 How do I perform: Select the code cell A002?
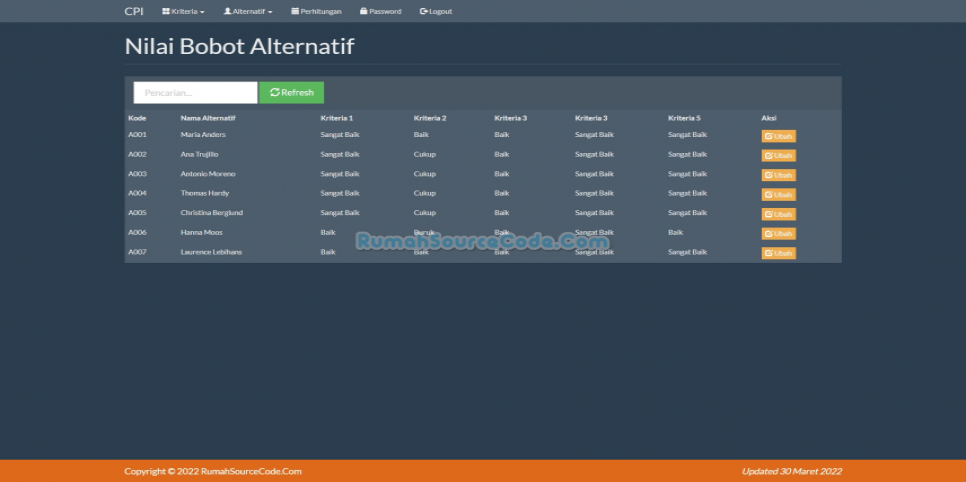[137, 154]
